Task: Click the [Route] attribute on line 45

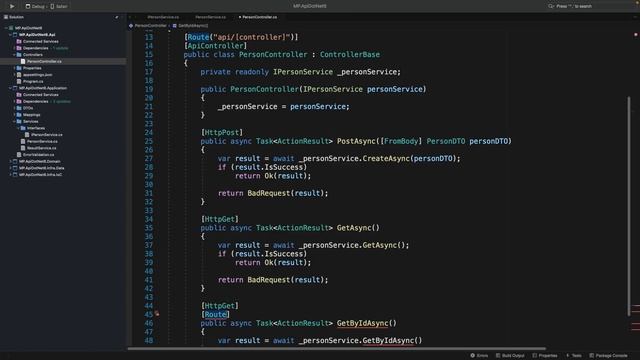Action: coord(215,314)
